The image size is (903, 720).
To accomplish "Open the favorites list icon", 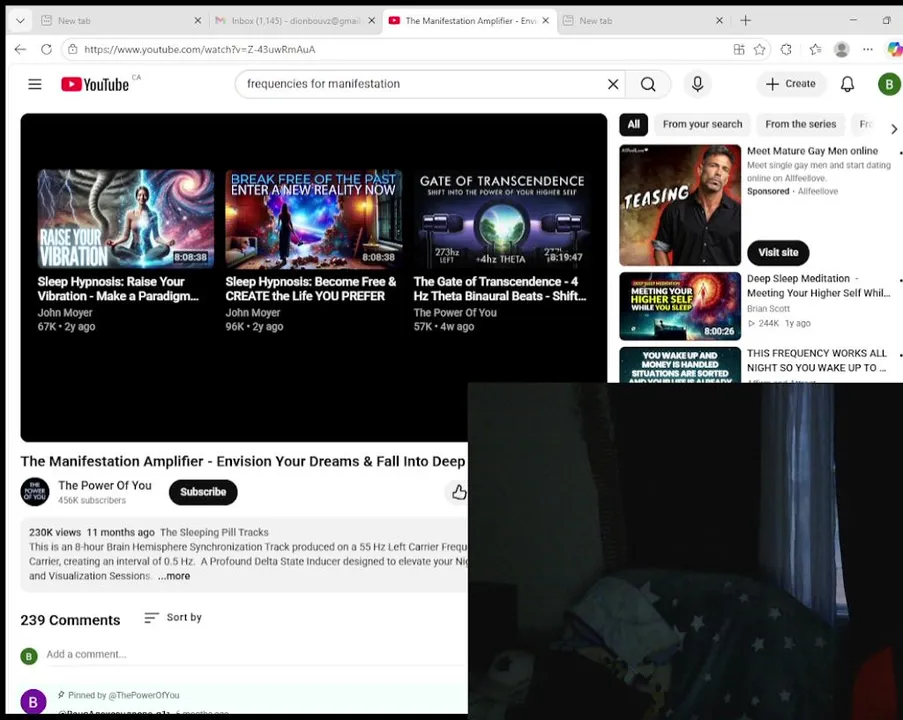I will tap(815, 50).
